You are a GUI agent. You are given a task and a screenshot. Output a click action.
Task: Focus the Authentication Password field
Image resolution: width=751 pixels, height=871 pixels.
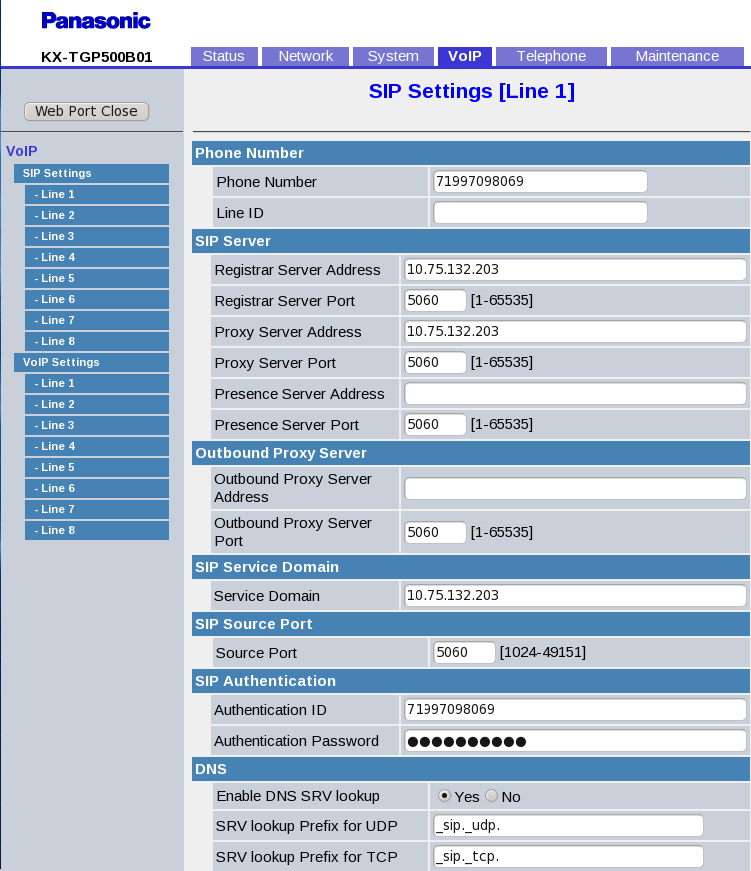click(x=575, y=741)
